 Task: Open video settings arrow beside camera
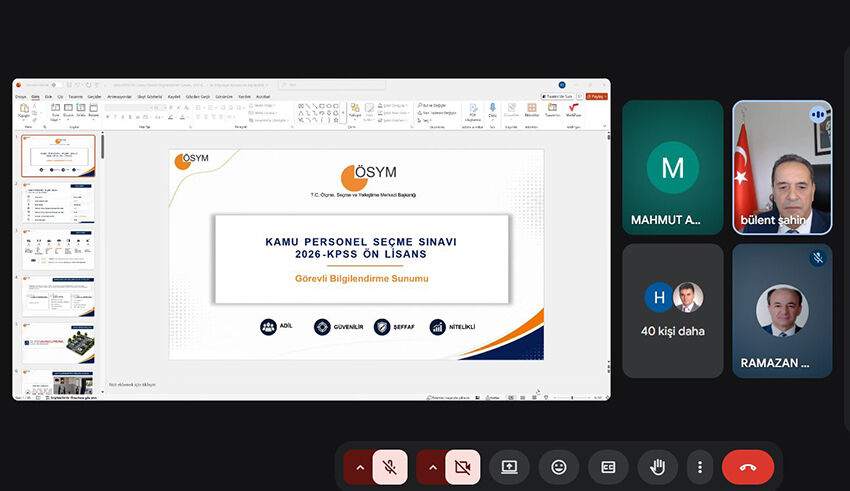pos(433,467)
